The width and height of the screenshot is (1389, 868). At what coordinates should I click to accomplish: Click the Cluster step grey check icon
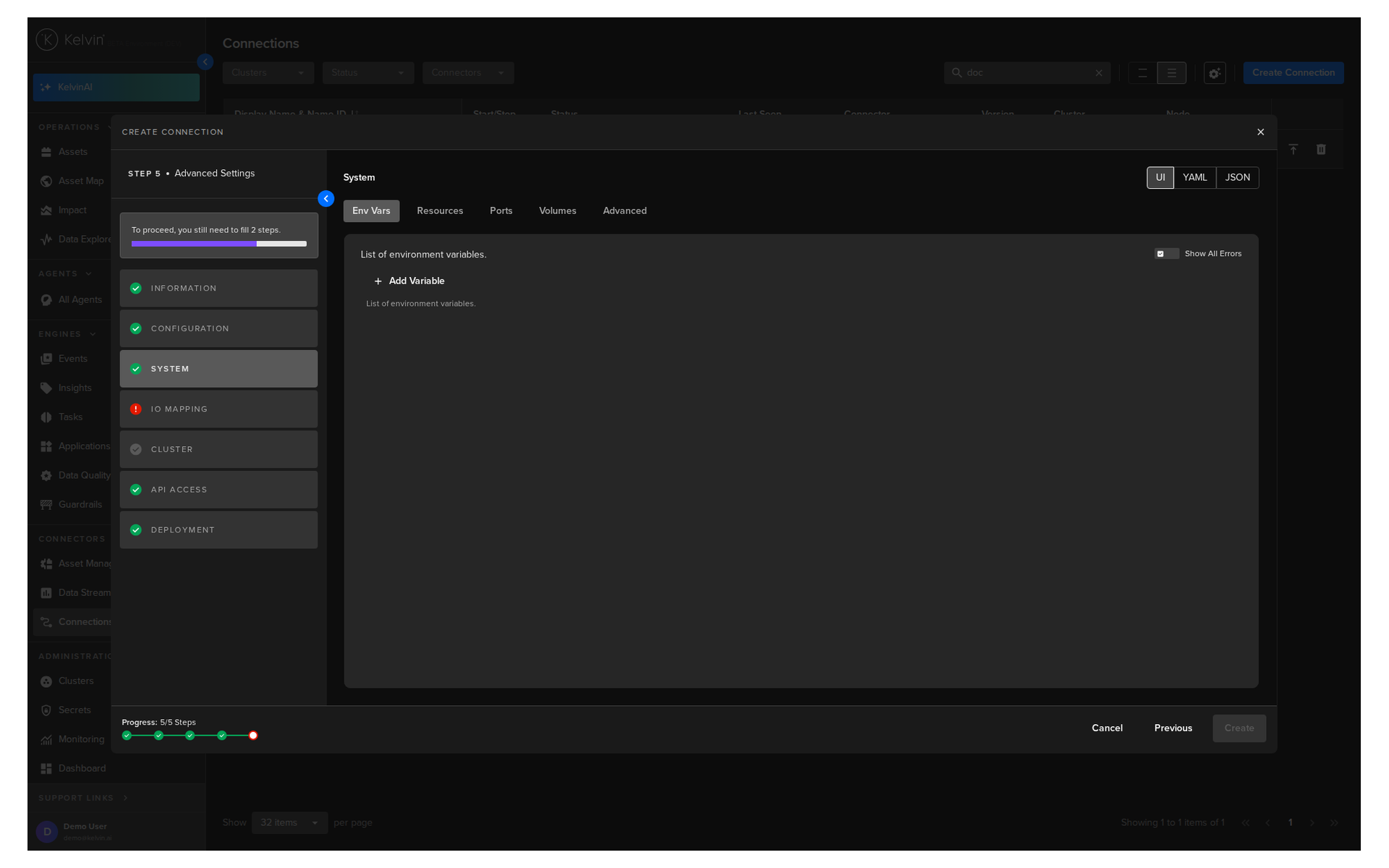(x=135, y=449)
